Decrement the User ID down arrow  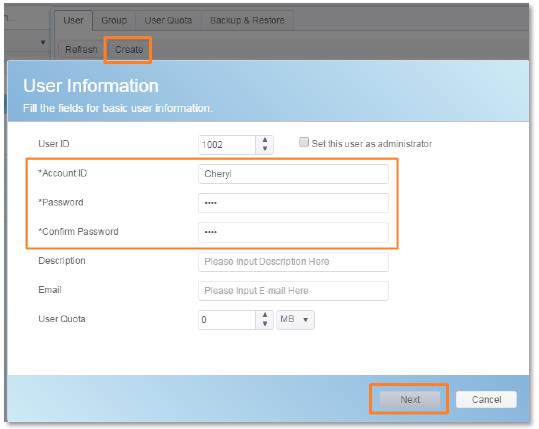coord(265,148)
